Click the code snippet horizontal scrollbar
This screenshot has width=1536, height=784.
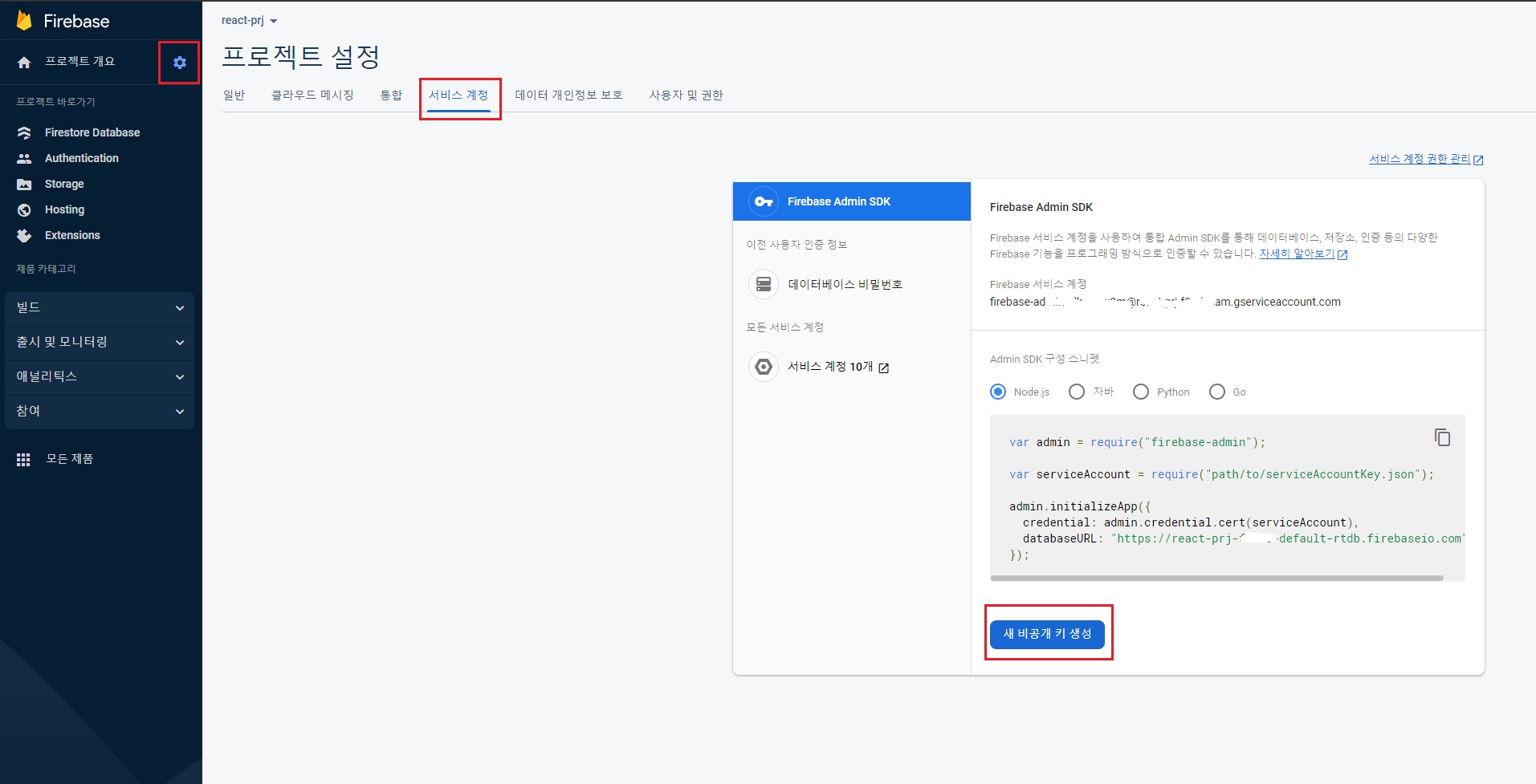1216,578
